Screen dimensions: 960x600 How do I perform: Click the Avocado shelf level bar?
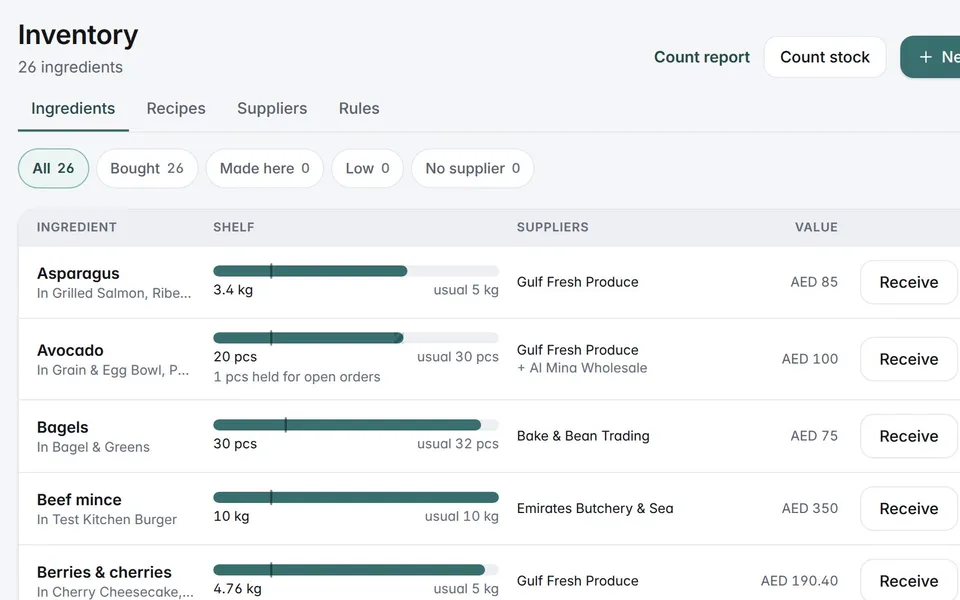coord(356,337)
